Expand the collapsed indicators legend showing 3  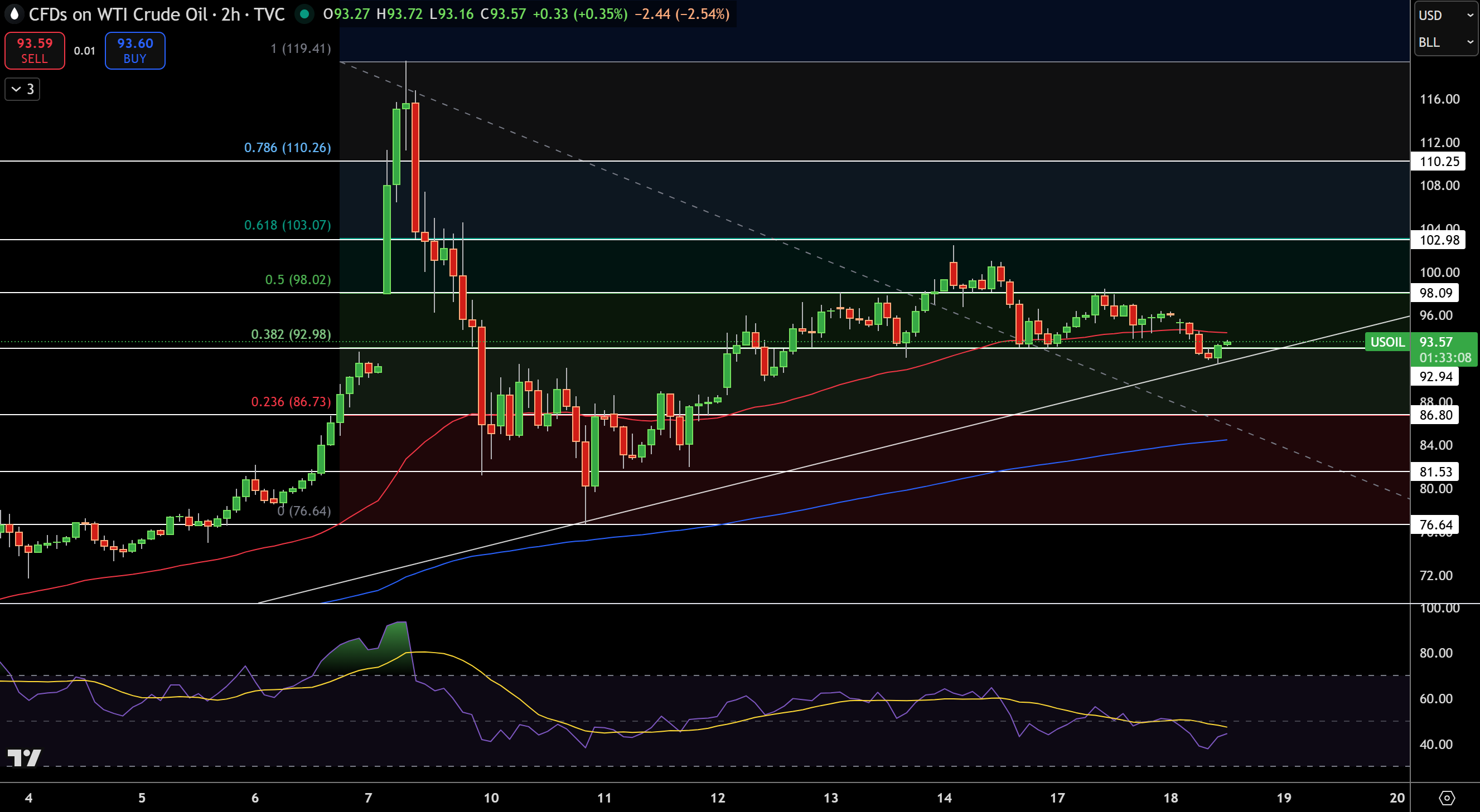point(22,89)
